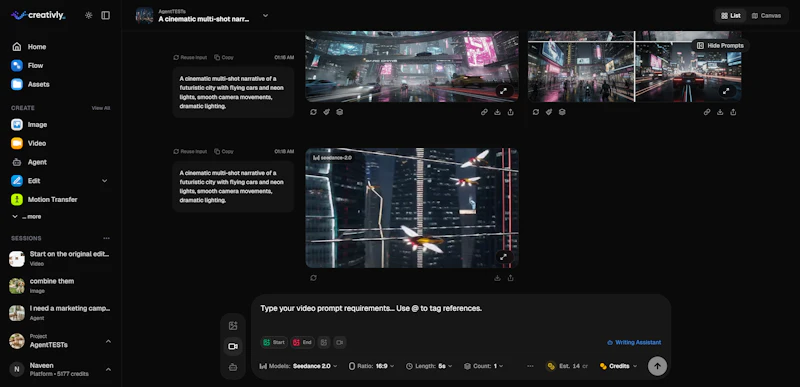This screenshot has height=387, width=800.
Task: Open session 'Start on the original edit...'
Action: coord(60,259)
